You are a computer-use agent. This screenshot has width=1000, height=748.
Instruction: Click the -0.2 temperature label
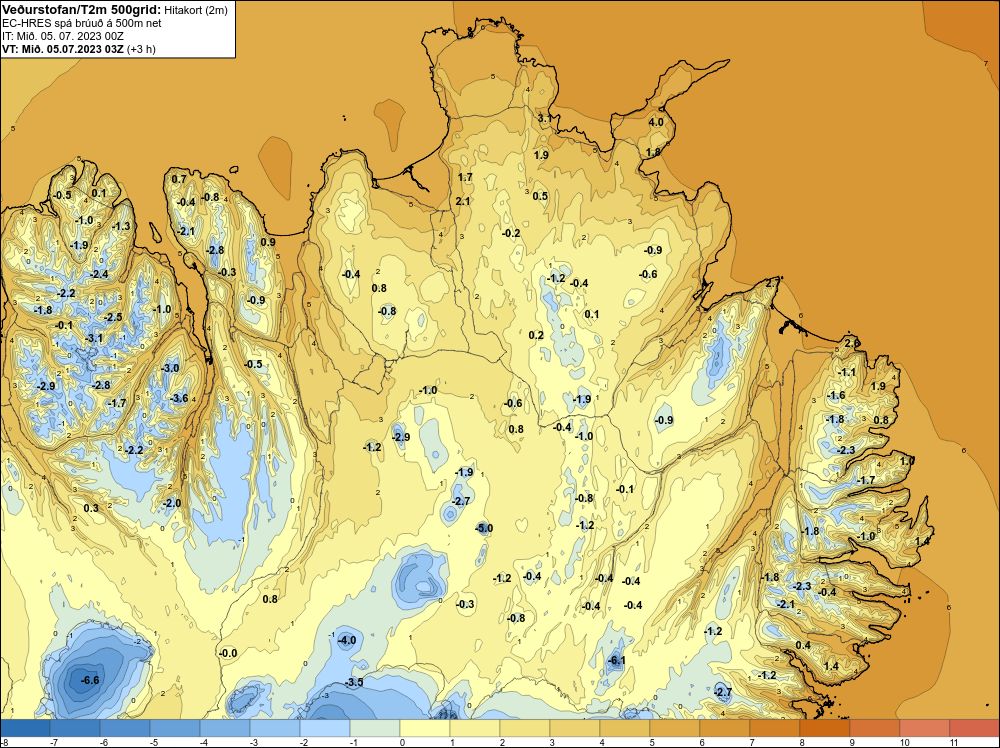(511, 233)
